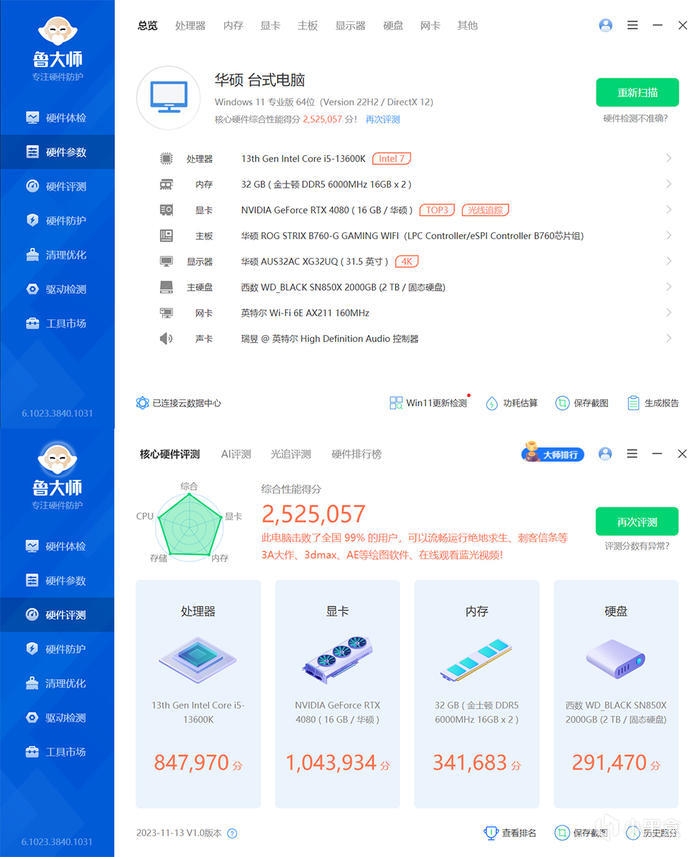Click the 评测分数有异常? link
This screenshot has width=700, height=857.
coord(637,546)
